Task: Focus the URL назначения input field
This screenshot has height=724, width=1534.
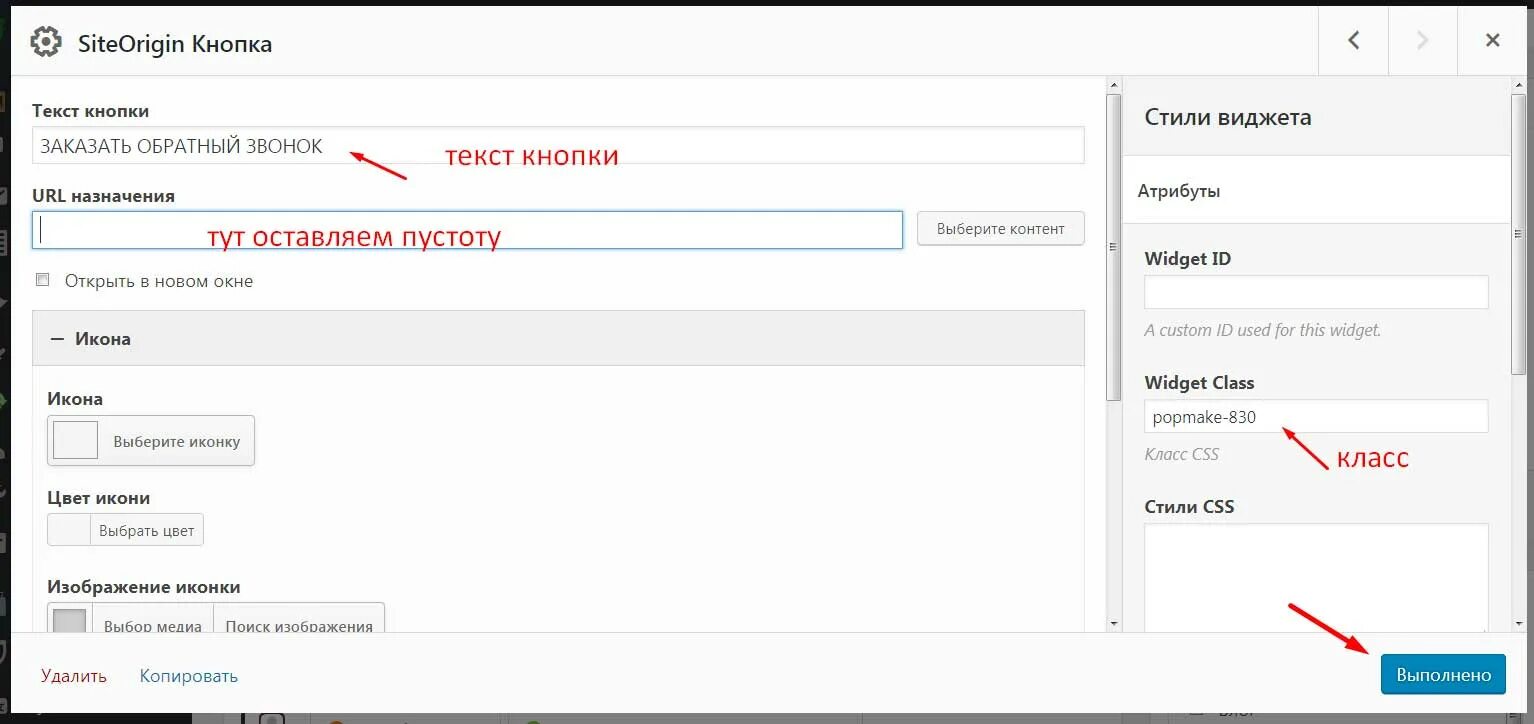Action: (468, 230)
